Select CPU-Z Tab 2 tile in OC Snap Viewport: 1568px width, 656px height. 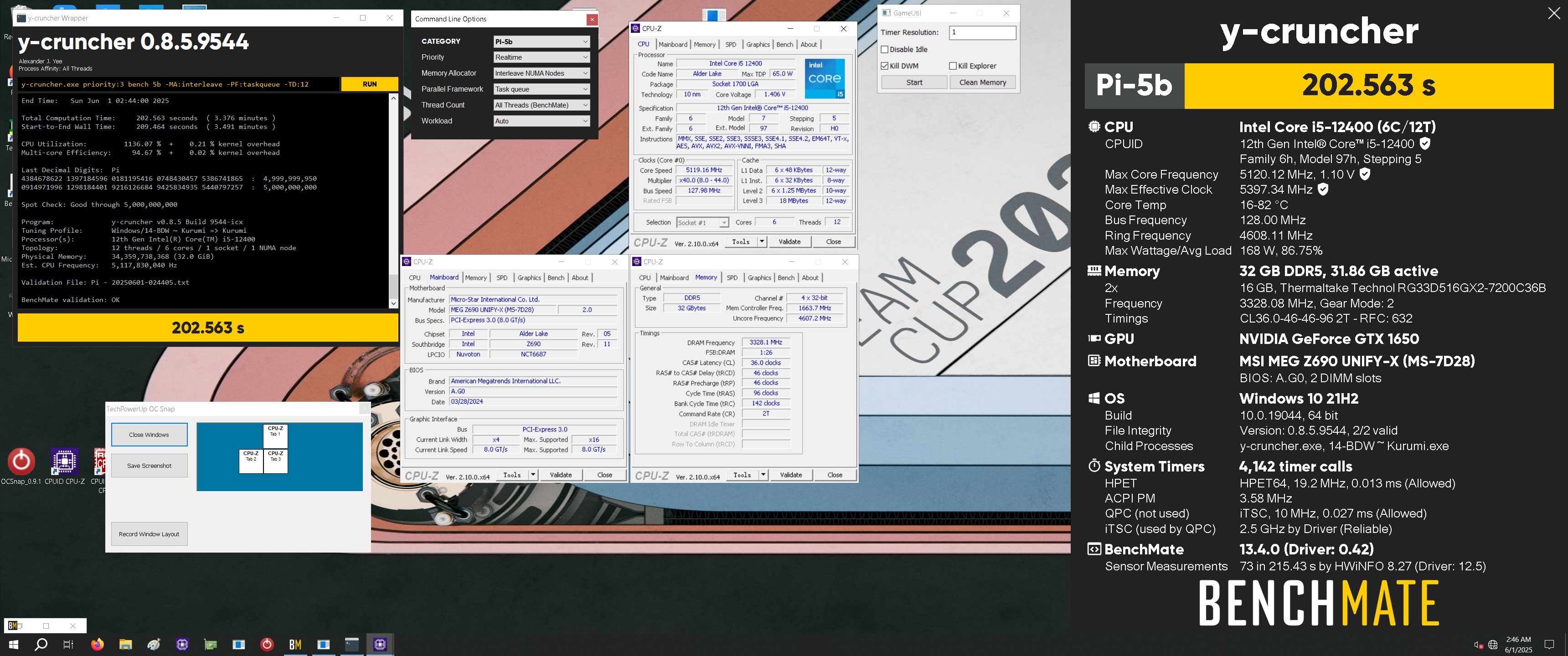point(251,461)
